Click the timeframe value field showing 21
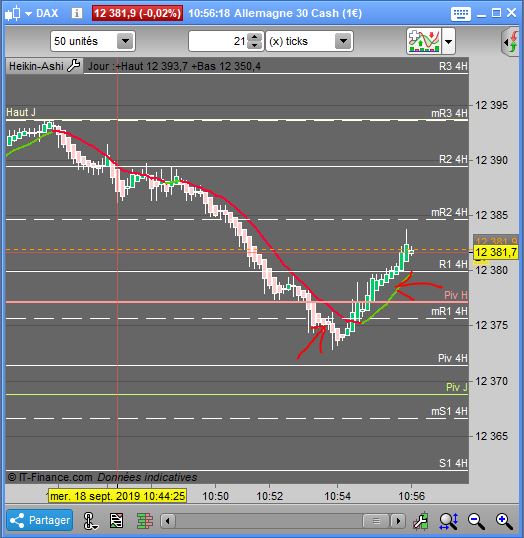Image resolution: width=524 pixels, height=538 pixels. [218, 41]
